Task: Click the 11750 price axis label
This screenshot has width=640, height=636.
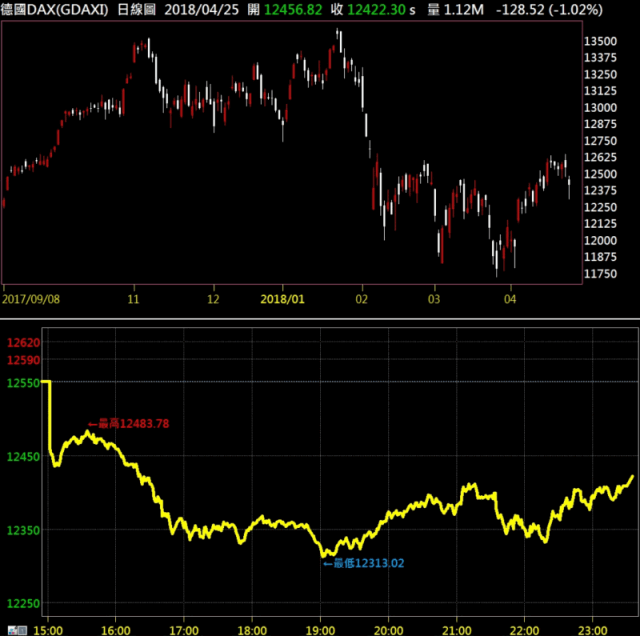Action: tap(598, 273)
